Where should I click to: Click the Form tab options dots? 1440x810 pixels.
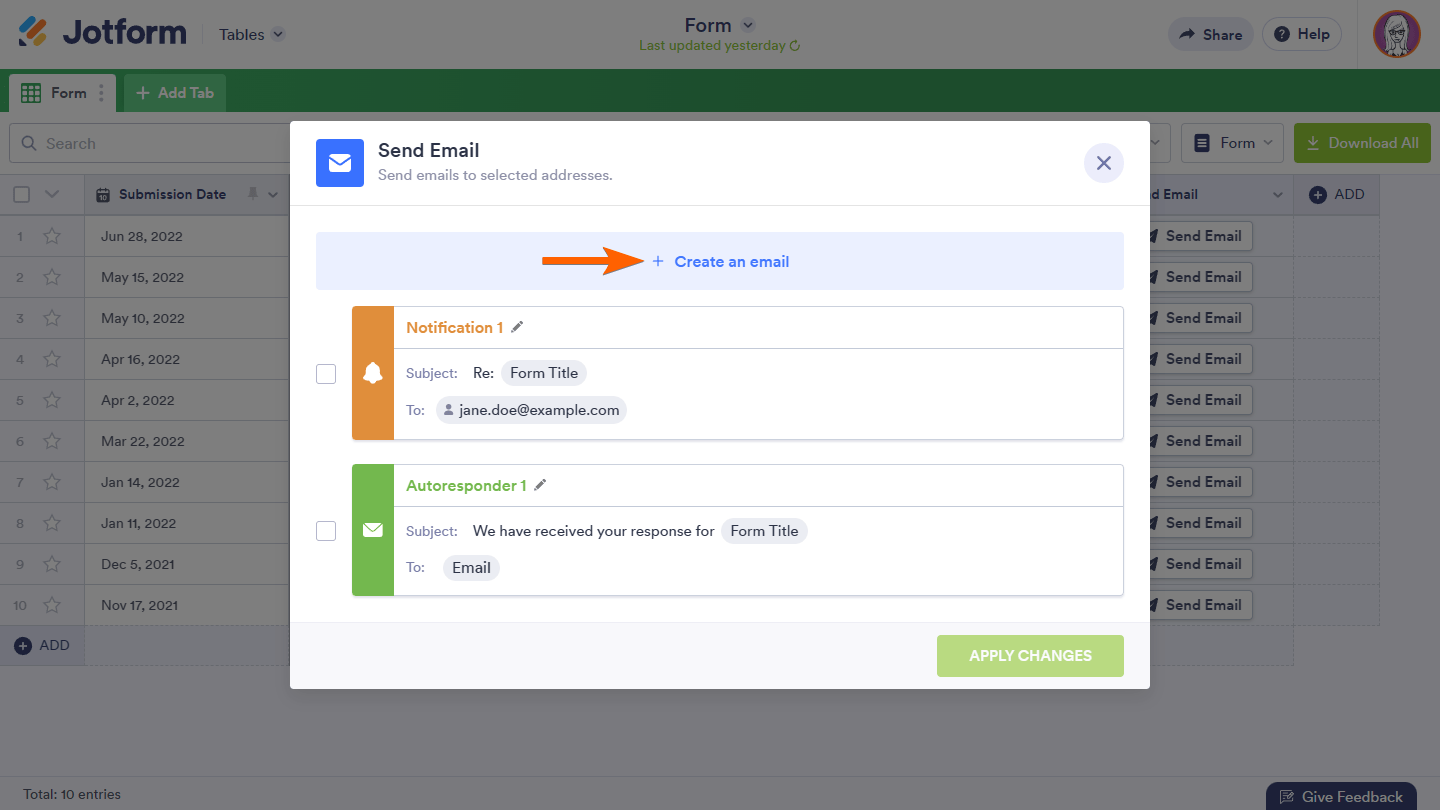[101, 93]
